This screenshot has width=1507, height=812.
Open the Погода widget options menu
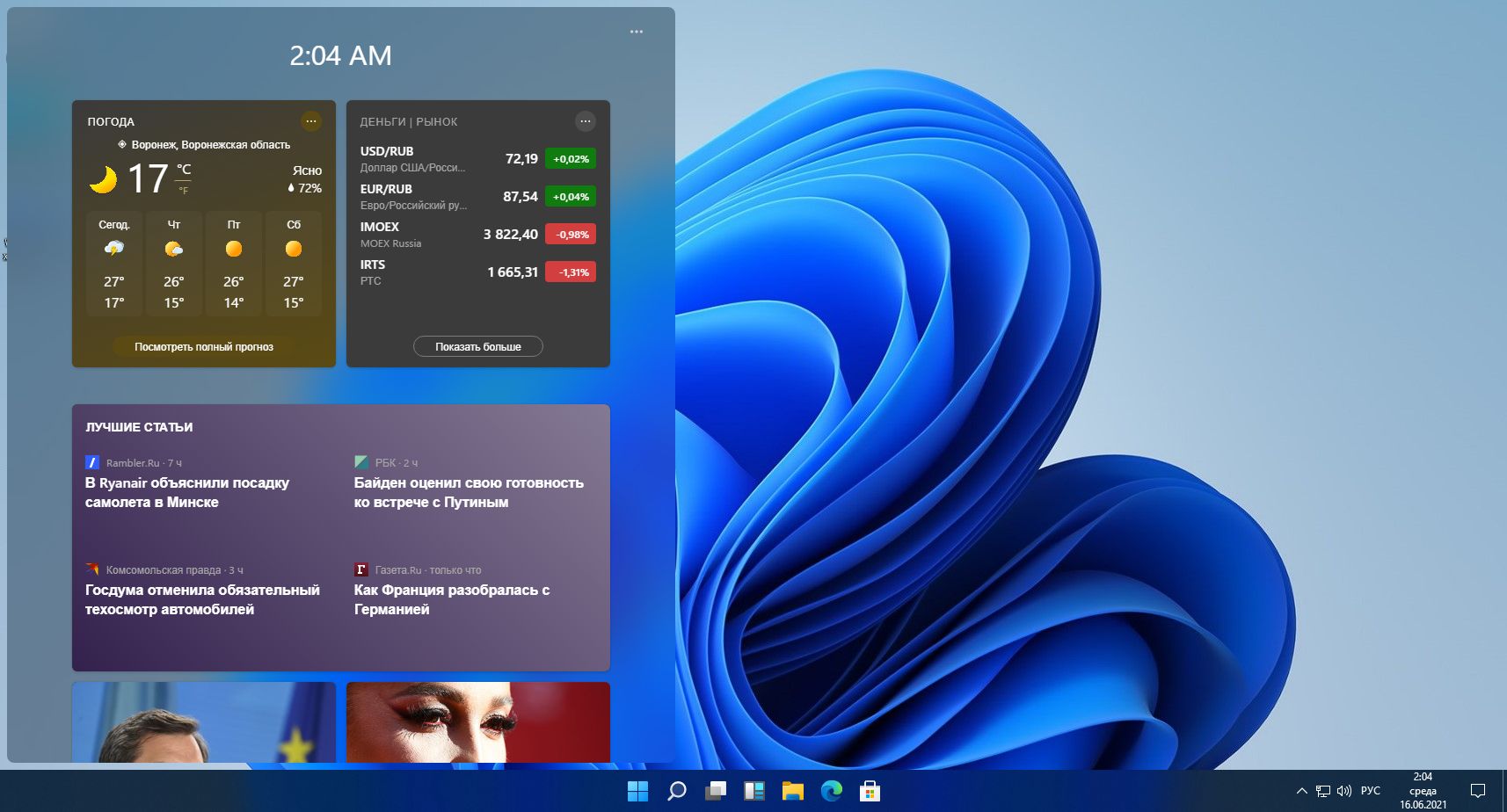(311, 121)
